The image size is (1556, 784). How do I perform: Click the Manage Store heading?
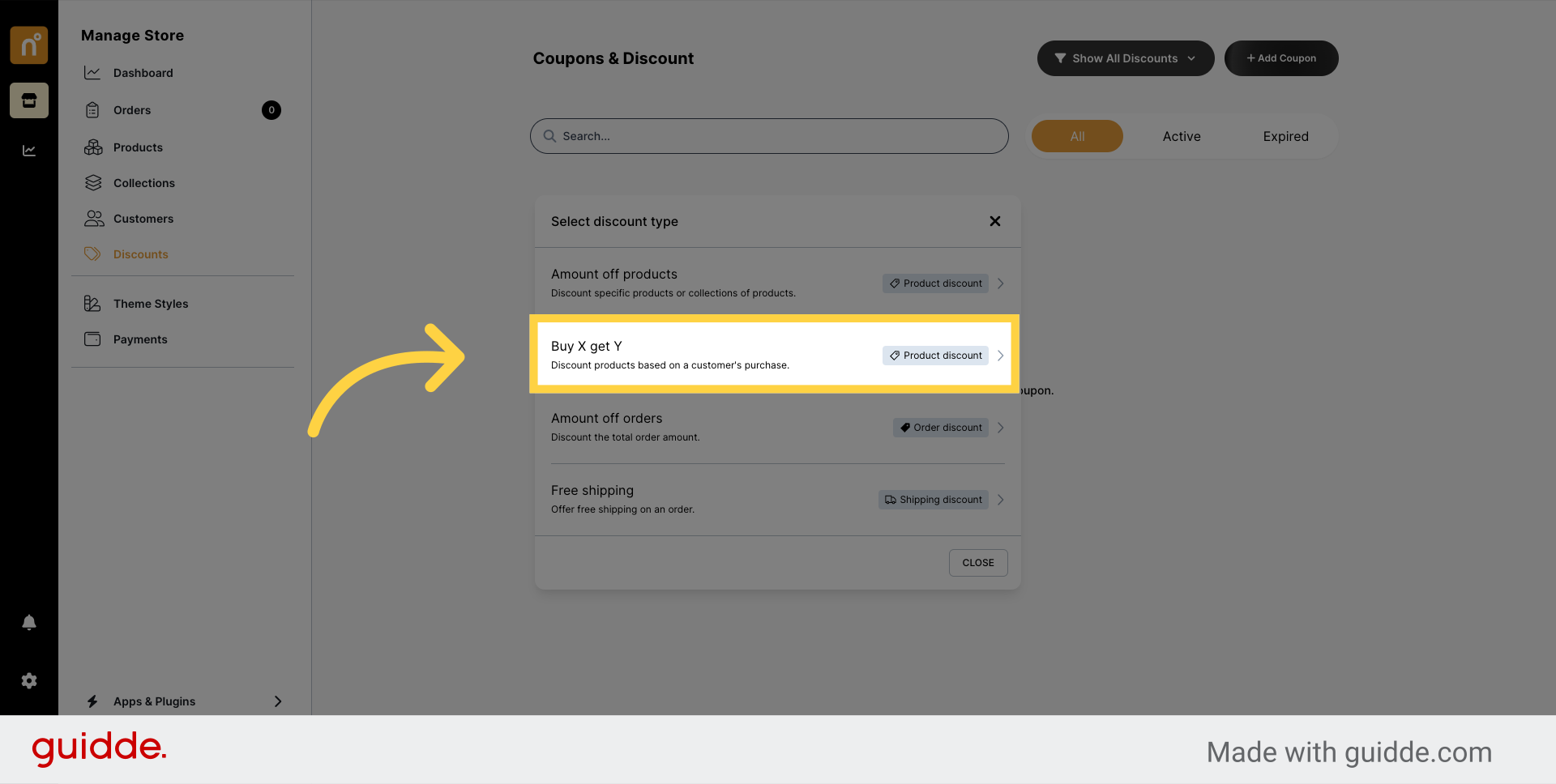132,36
